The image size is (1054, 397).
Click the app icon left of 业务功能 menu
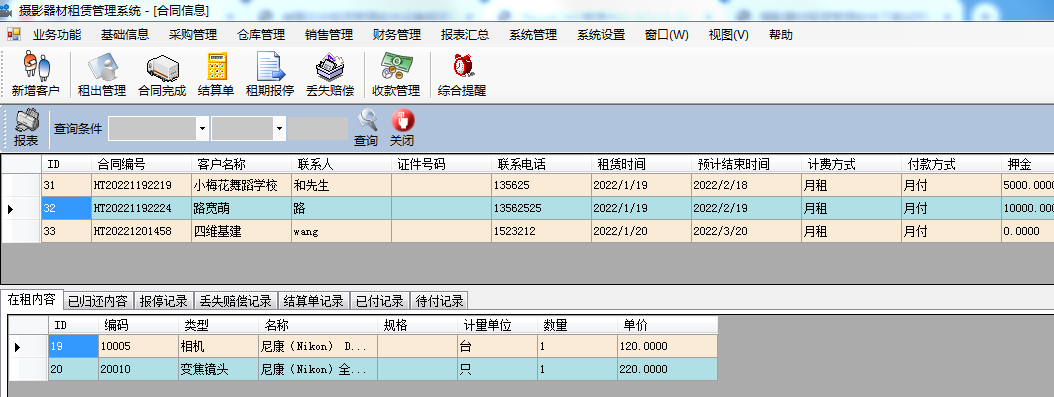tap(13, 34)
